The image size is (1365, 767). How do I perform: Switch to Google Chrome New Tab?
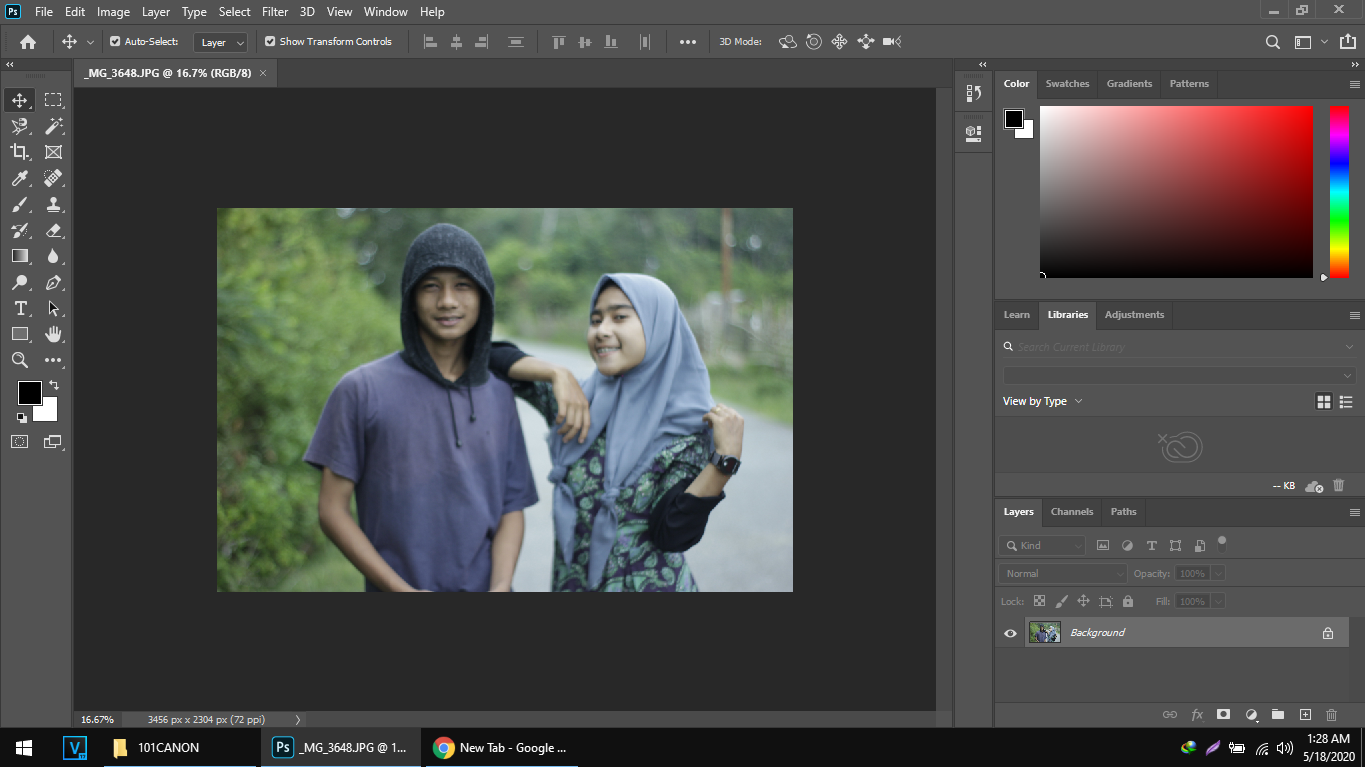pyautogui.click(x=501, y=747)
